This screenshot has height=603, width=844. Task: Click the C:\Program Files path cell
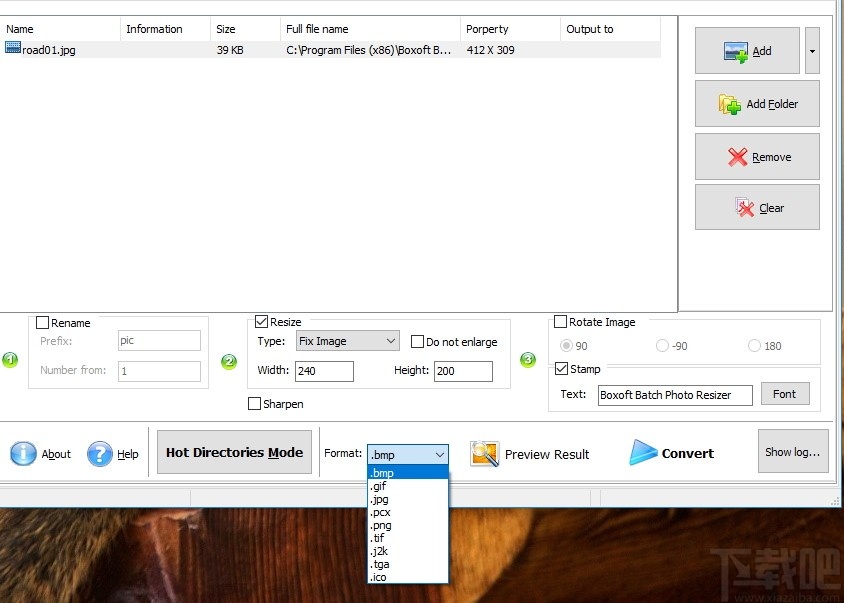369,50
